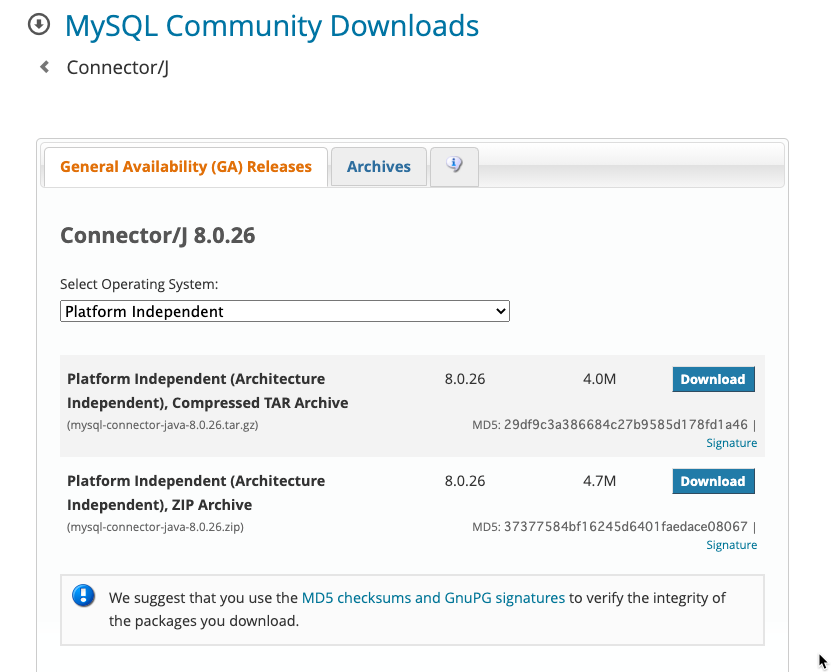Click the mysql-connector-java-8.0.26.tar.gz filename

pos(163,425)
